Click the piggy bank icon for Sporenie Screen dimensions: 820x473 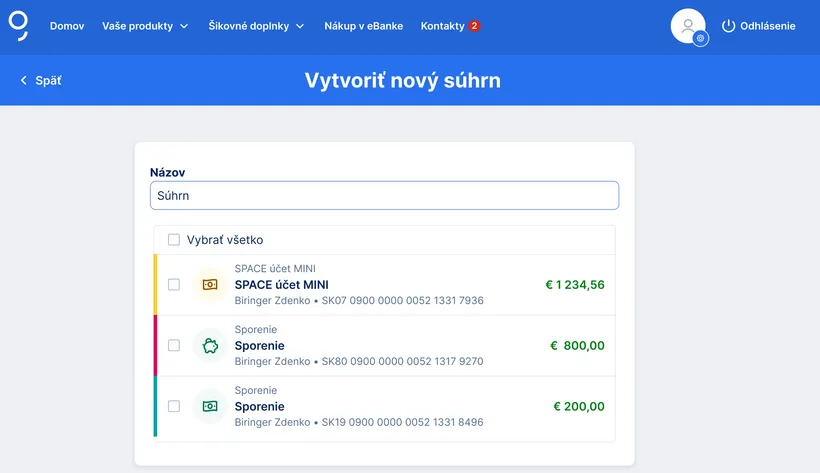210,346
